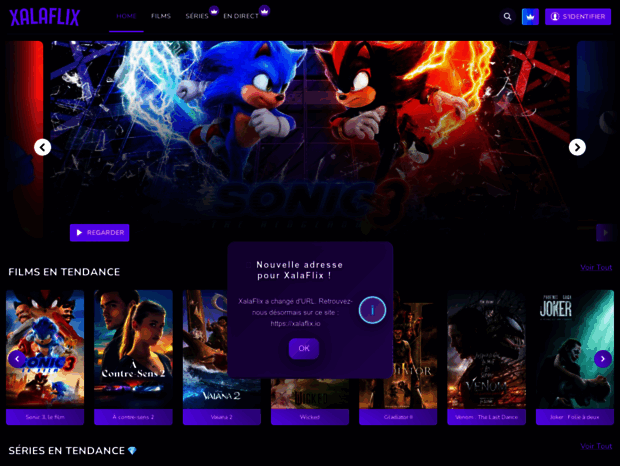Click the https://xalaflix.io URL text in popup
Viewport: 620px width, 466px height.
[295, 323]
